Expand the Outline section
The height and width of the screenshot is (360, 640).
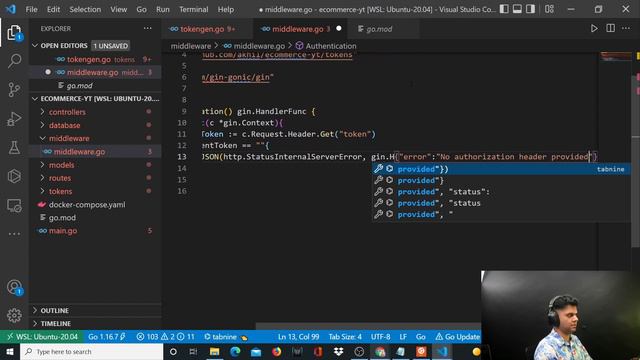click(x=95, y=311)
